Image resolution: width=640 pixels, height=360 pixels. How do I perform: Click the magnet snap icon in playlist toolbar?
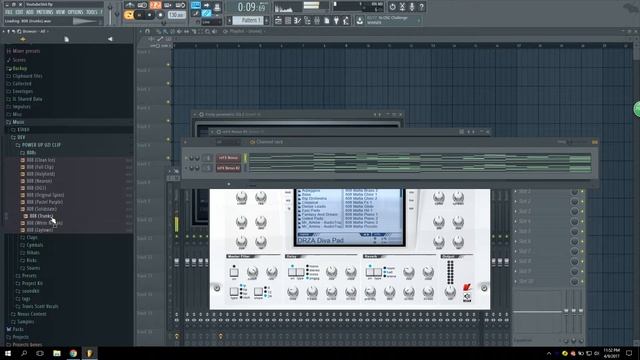pyautogui.click(x=148, y=31)
